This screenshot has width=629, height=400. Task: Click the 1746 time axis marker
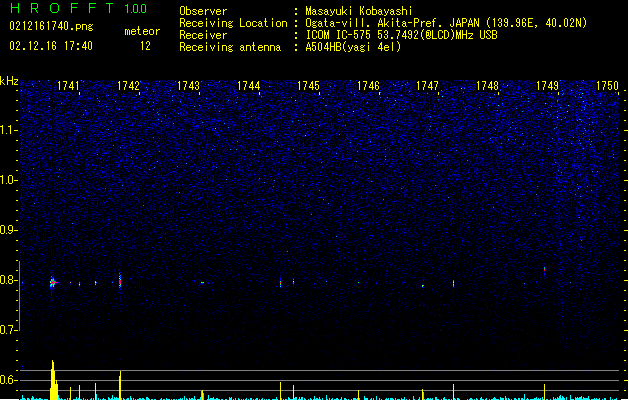point(368,86)
